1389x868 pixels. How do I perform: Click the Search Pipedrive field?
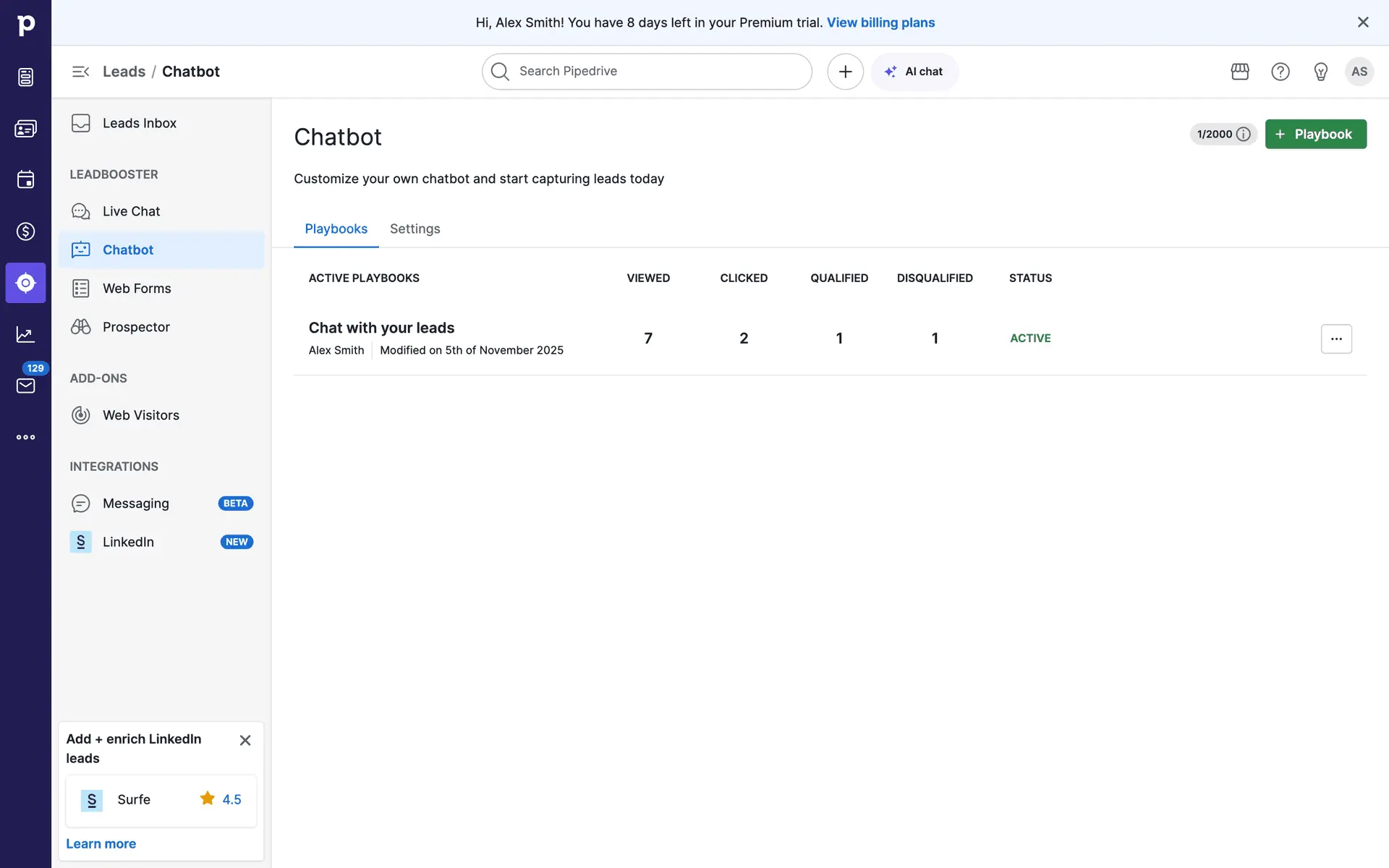(x=647, y=72)
